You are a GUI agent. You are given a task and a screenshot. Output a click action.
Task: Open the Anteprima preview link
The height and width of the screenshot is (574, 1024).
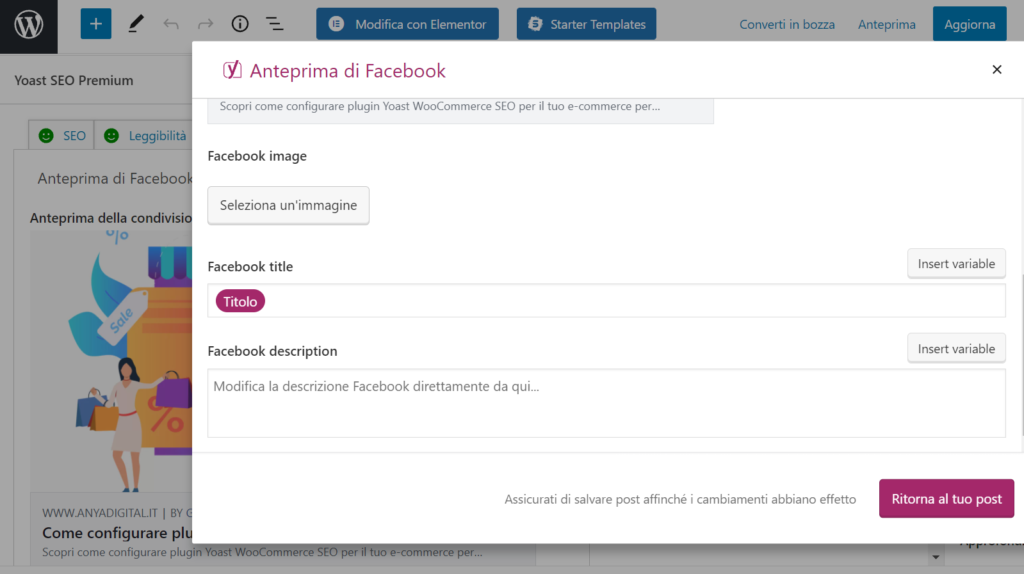click(886, 24)
